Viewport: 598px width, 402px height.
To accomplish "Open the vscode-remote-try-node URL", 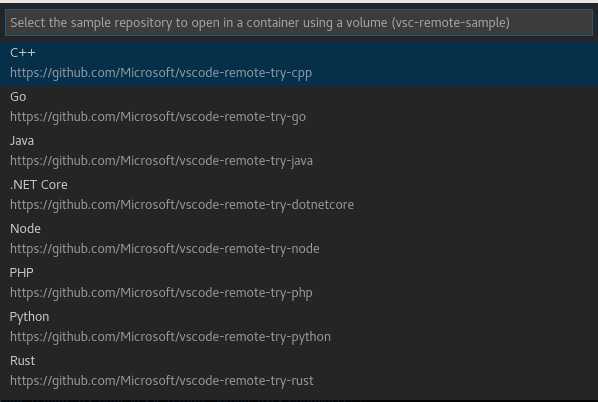I will 165,249.
